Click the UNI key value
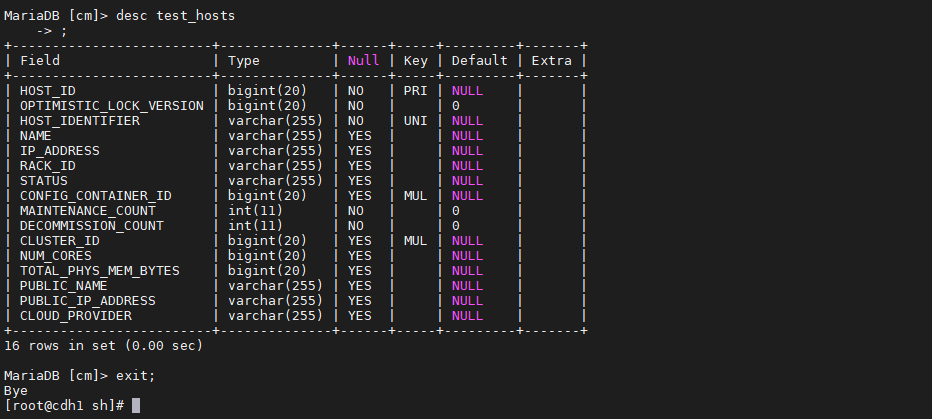 [x=415, y=121]
